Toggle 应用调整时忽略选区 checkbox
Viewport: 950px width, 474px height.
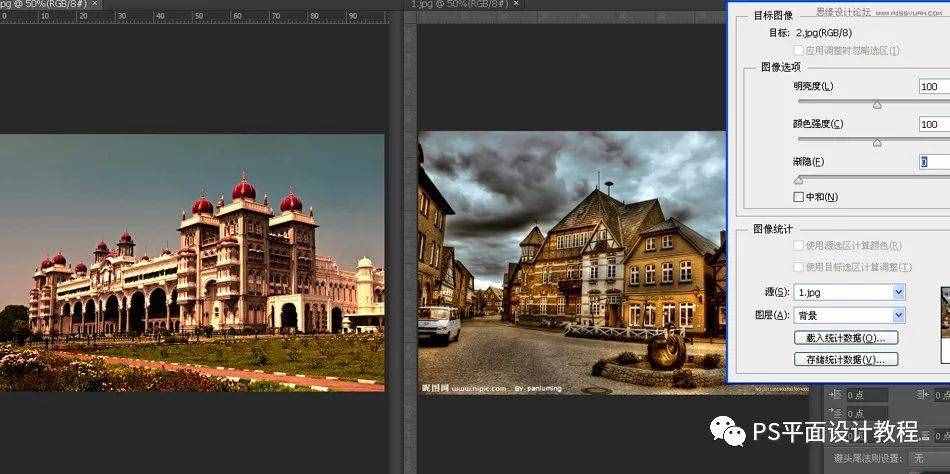click(x=799, y=50)
